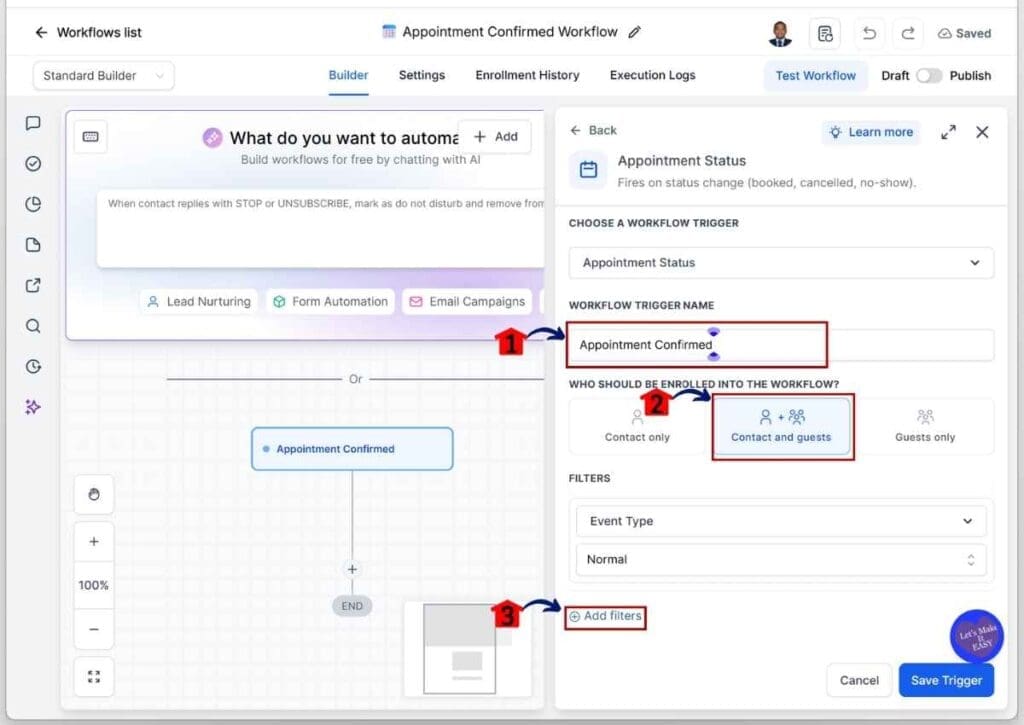This screenshot has width=1024, height=725.
Task: Open the chat bubble sidebar icon
Action: 33,123
